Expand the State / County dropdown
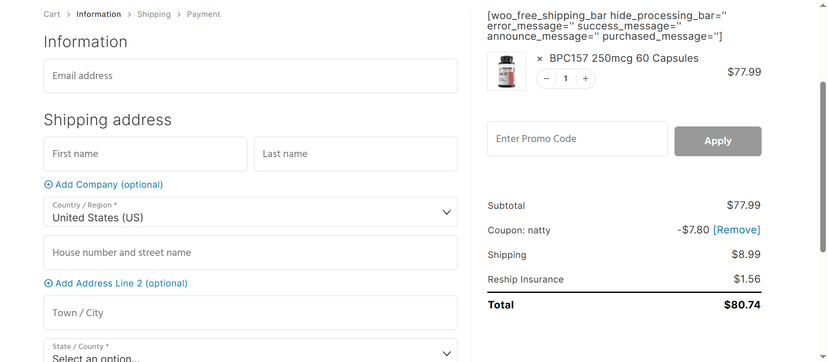This screenshot has height=362, width=828. pyautogui.click(x=250, y=350)
